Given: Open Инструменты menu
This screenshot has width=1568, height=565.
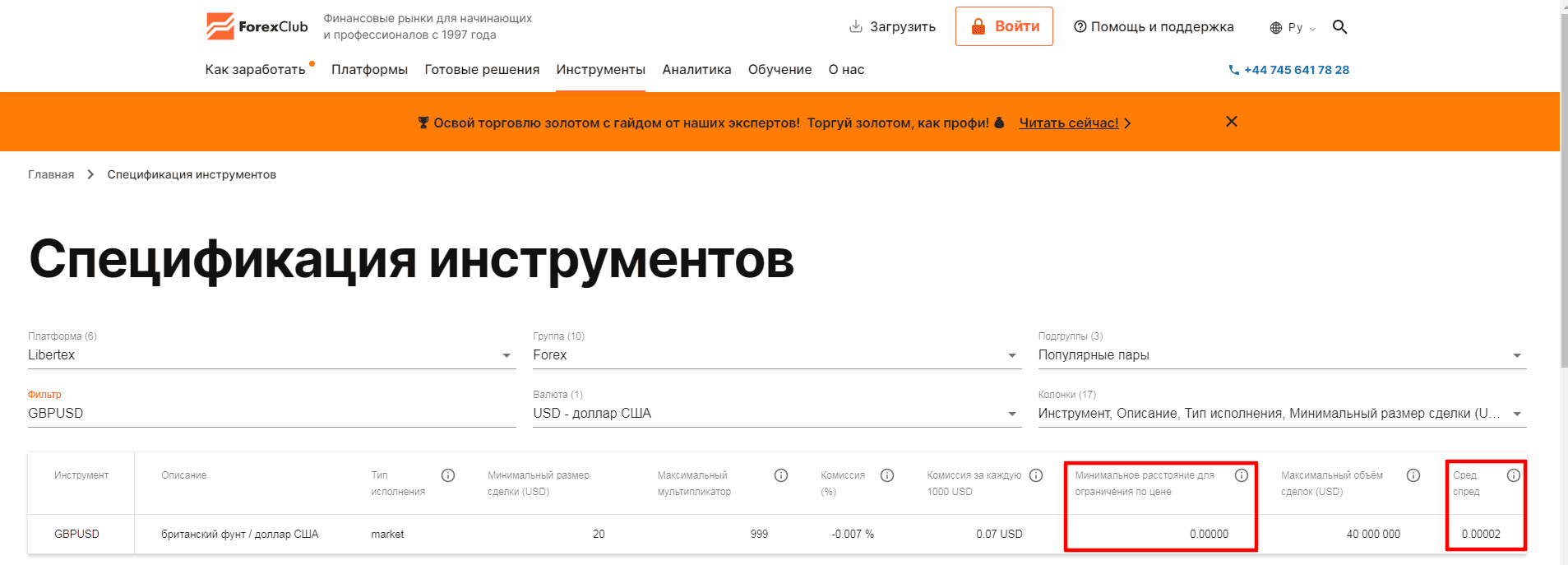Looking at the screenshot, I should pyautogui.click(x=600, y=70).
